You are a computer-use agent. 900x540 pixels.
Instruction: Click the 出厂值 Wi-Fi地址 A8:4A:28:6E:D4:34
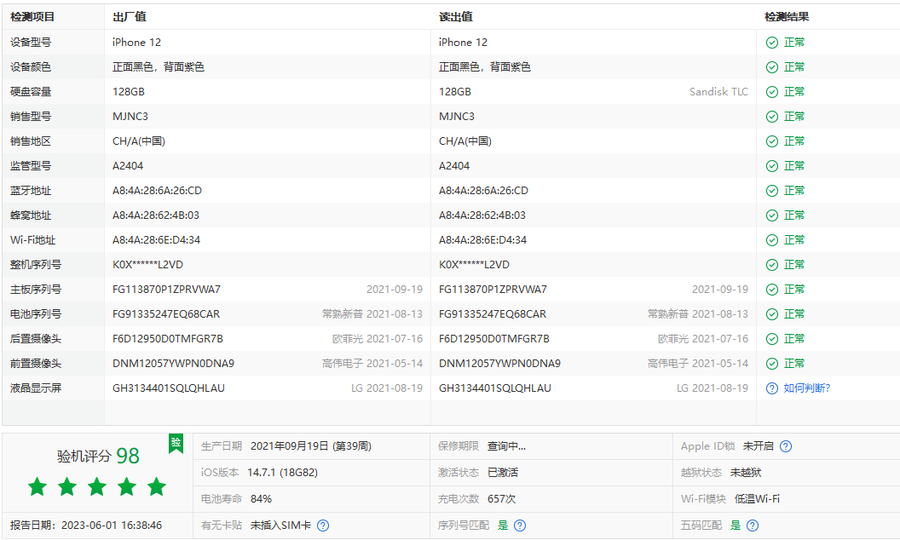156,240
